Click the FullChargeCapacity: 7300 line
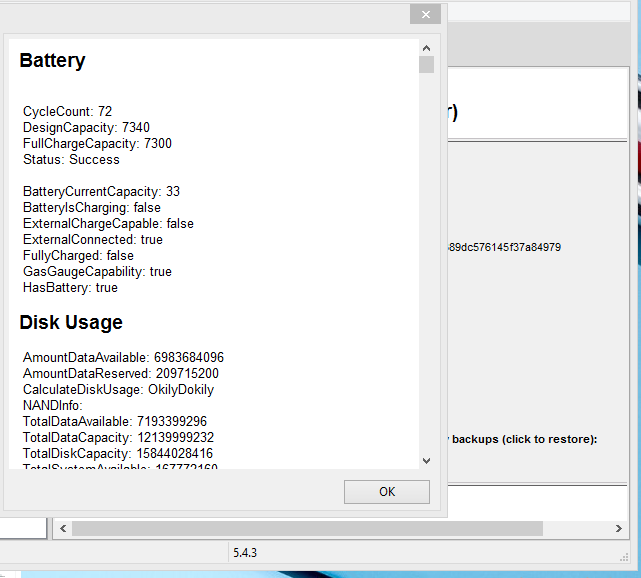 tap(97, 143)
